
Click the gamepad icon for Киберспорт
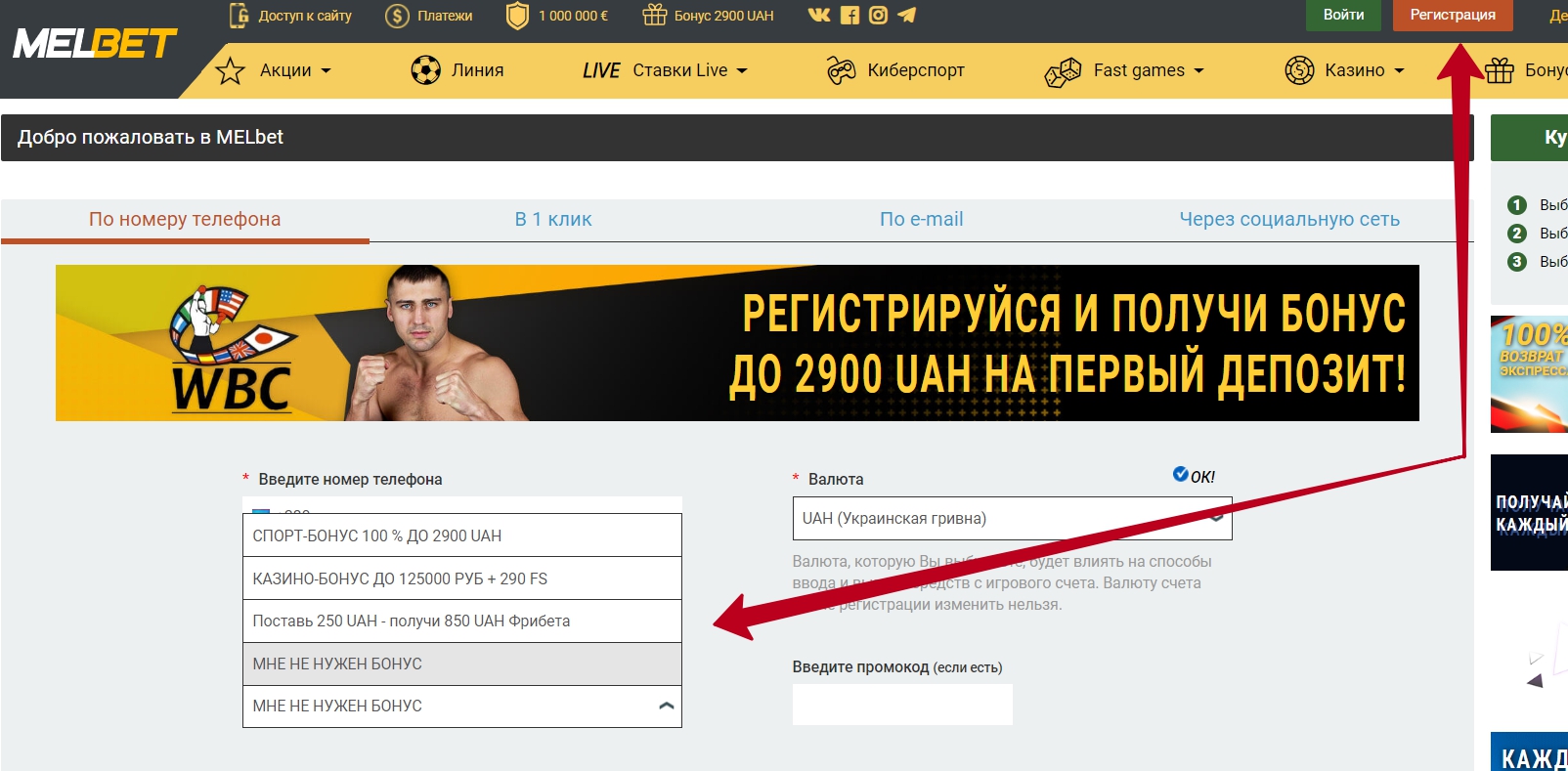(841, 70)
